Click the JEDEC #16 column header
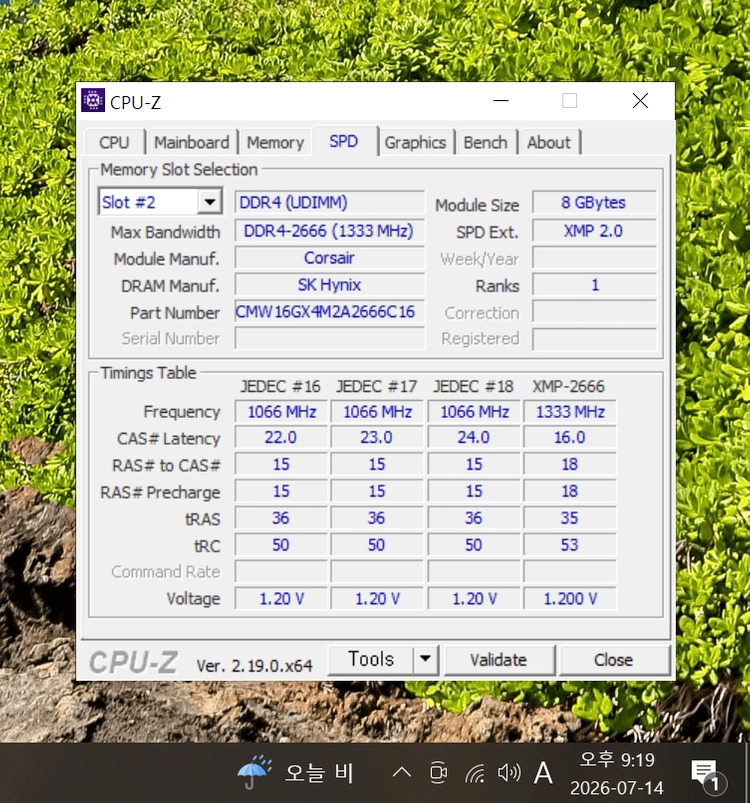Screen dimensions: 750x803 [x=281, y=386]
